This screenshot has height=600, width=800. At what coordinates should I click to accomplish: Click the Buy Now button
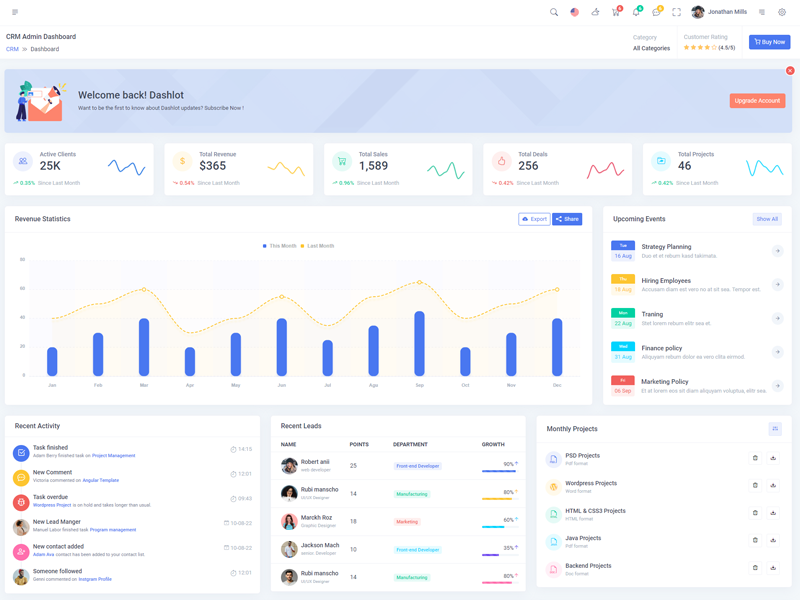click(x=769, y=42)
